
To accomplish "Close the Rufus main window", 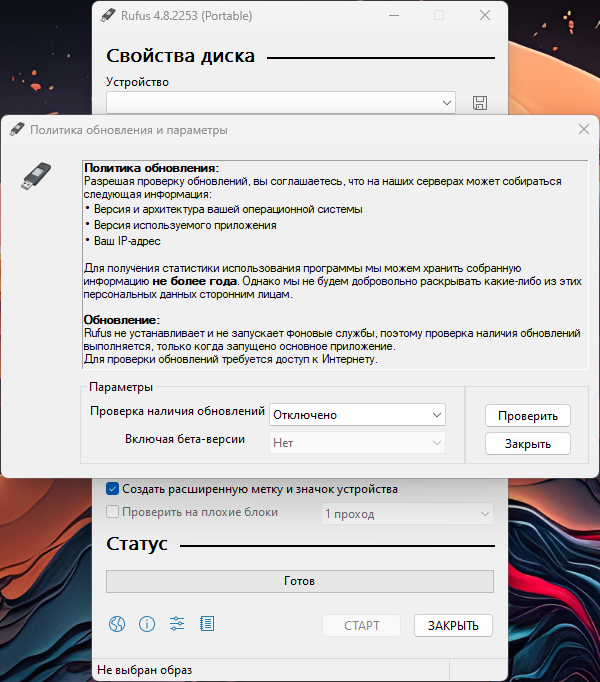I will pos(485,16).
